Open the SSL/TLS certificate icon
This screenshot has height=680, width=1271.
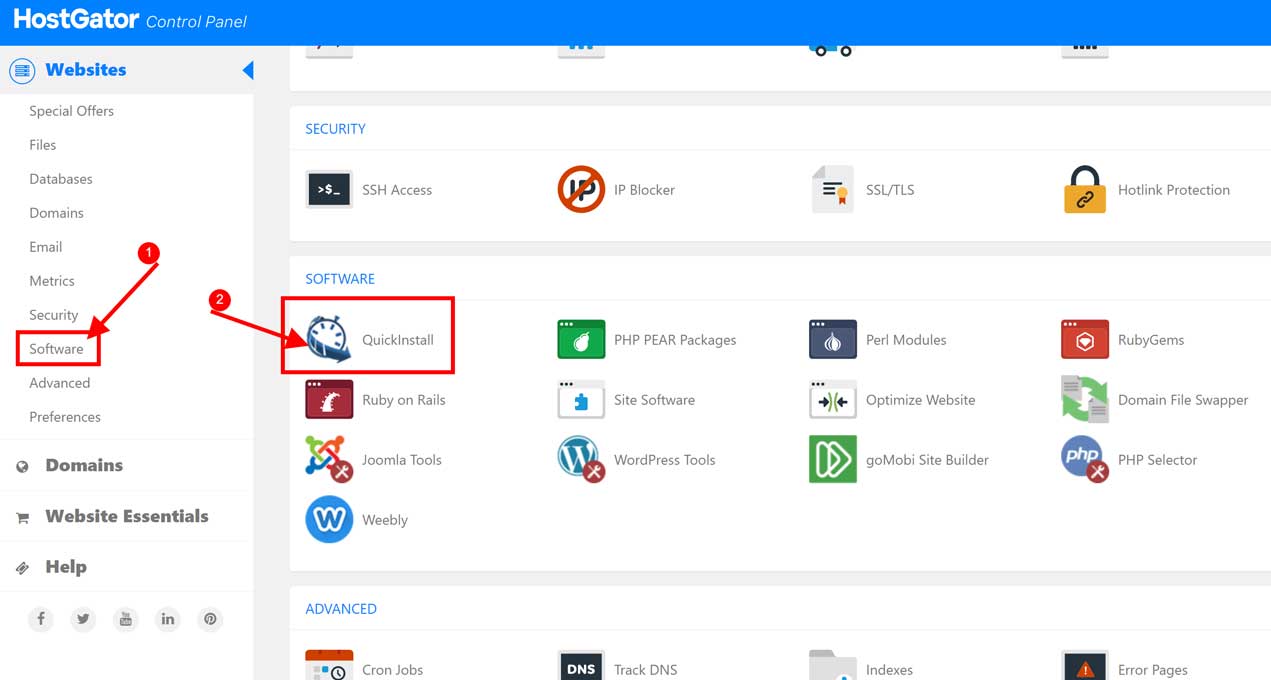click(833, 189)
